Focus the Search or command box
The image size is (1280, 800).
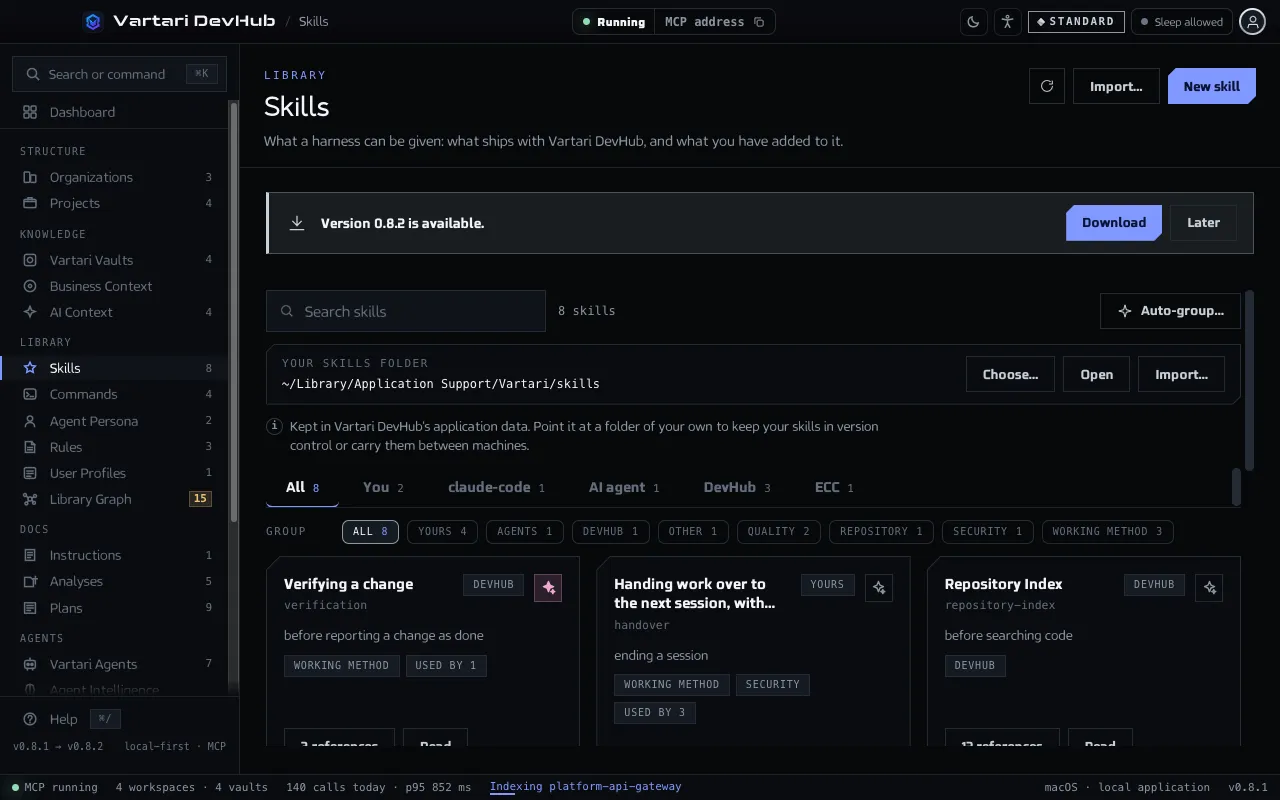[120, 74]
